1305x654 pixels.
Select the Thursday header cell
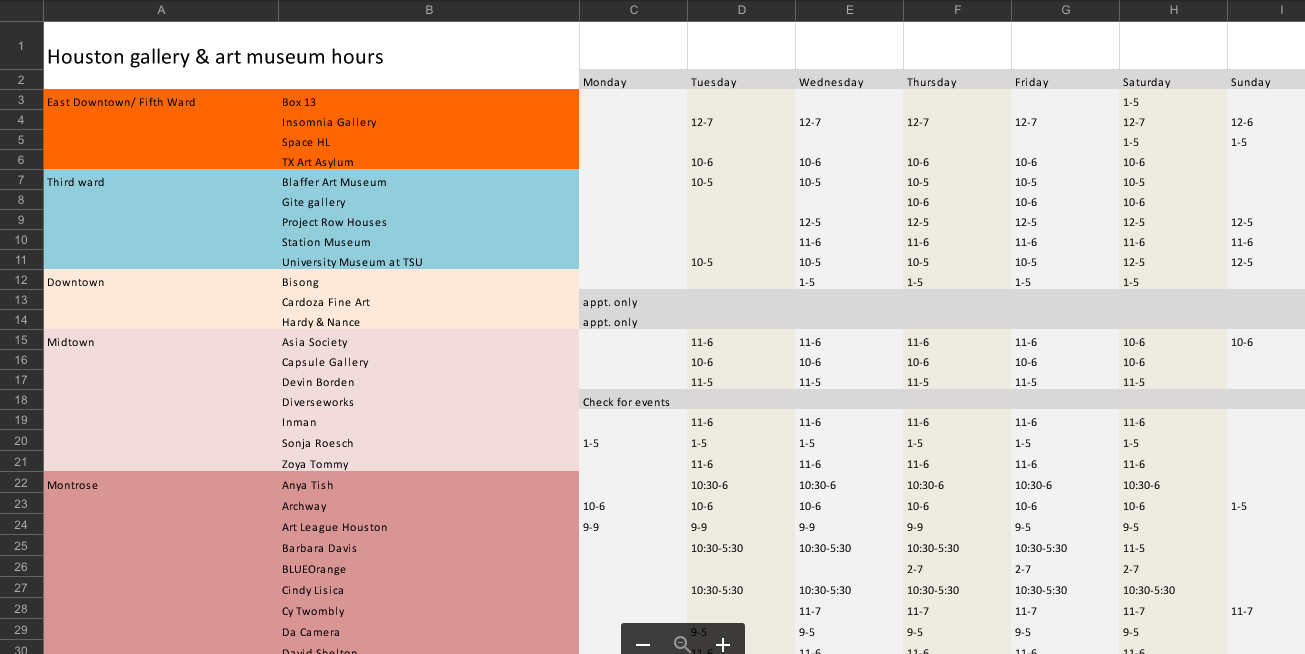pos(958,80)
